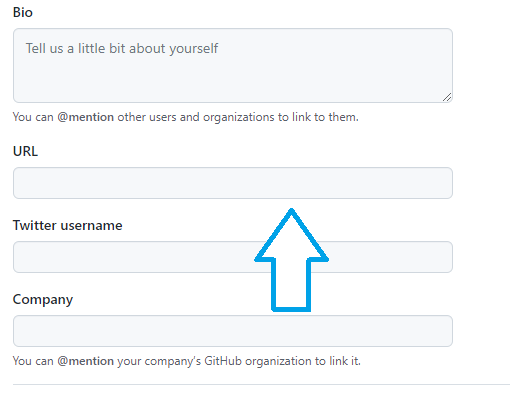510x399 pixels.
Task: Click the Bio textarea resize handle
Action: click(x=447, y=97)
